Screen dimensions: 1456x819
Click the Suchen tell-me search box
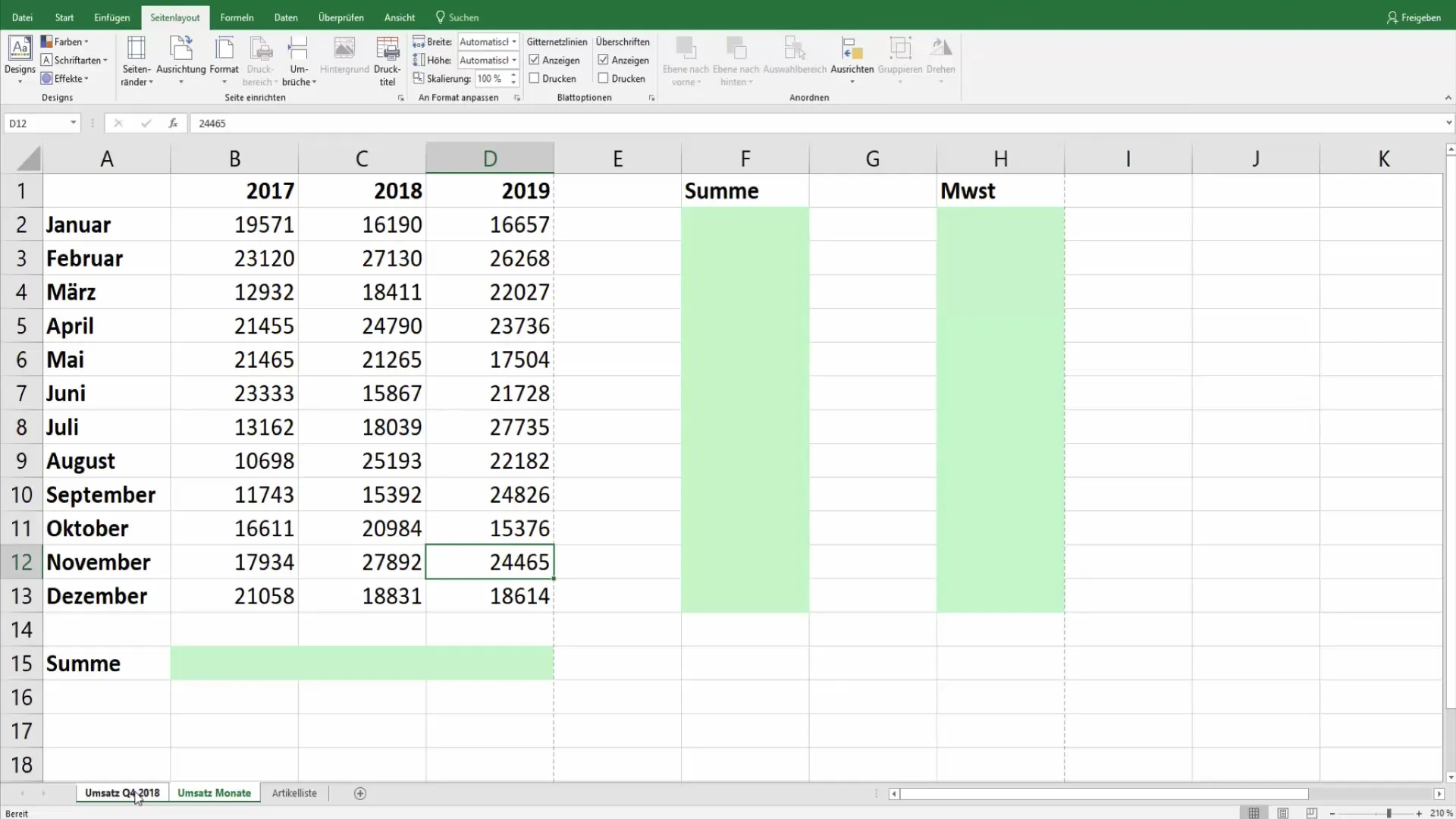coord(457,17)
